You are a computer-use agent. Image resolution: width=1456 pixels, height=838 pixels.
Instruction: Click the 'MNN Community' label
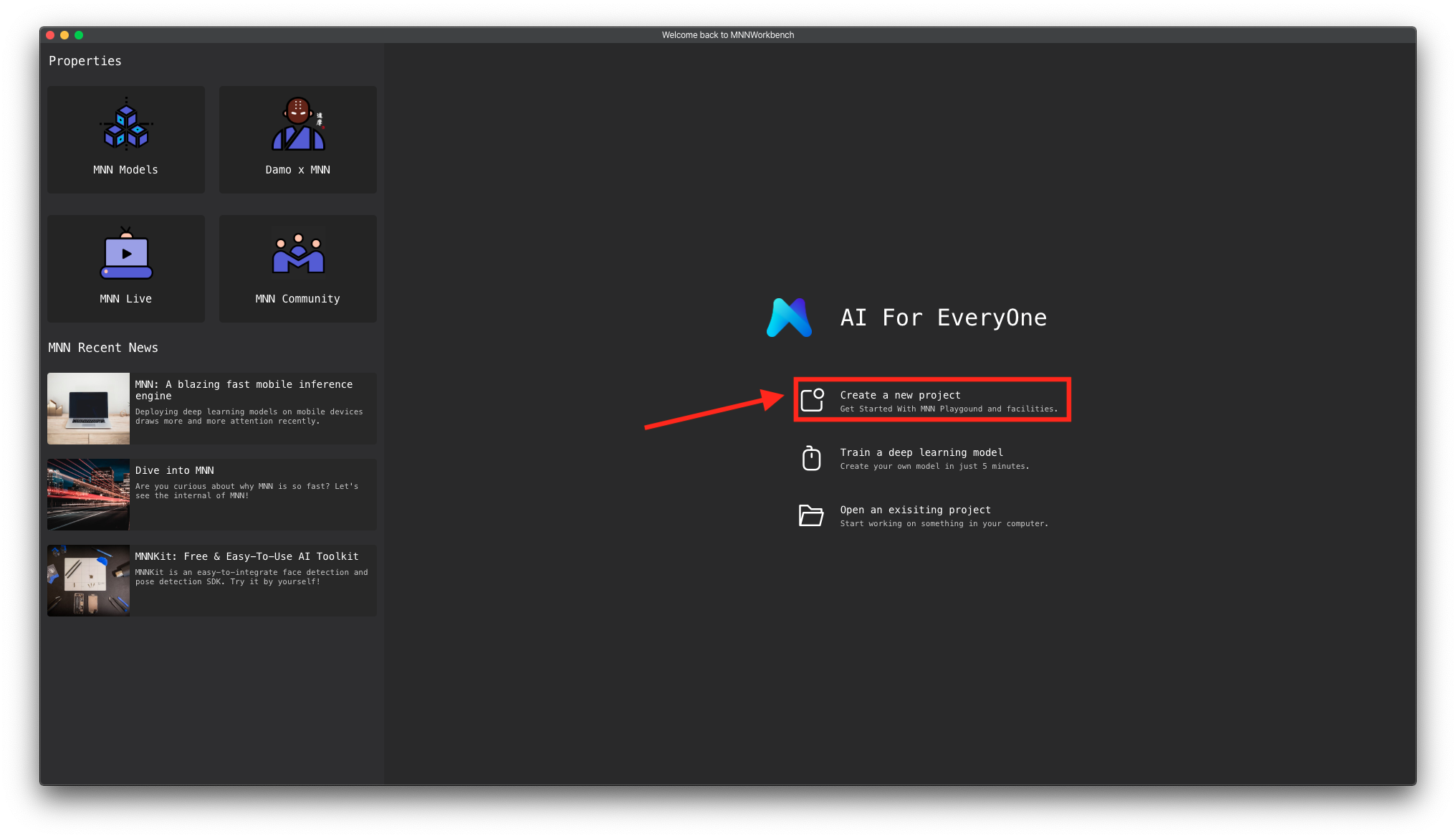pos(297,299)
